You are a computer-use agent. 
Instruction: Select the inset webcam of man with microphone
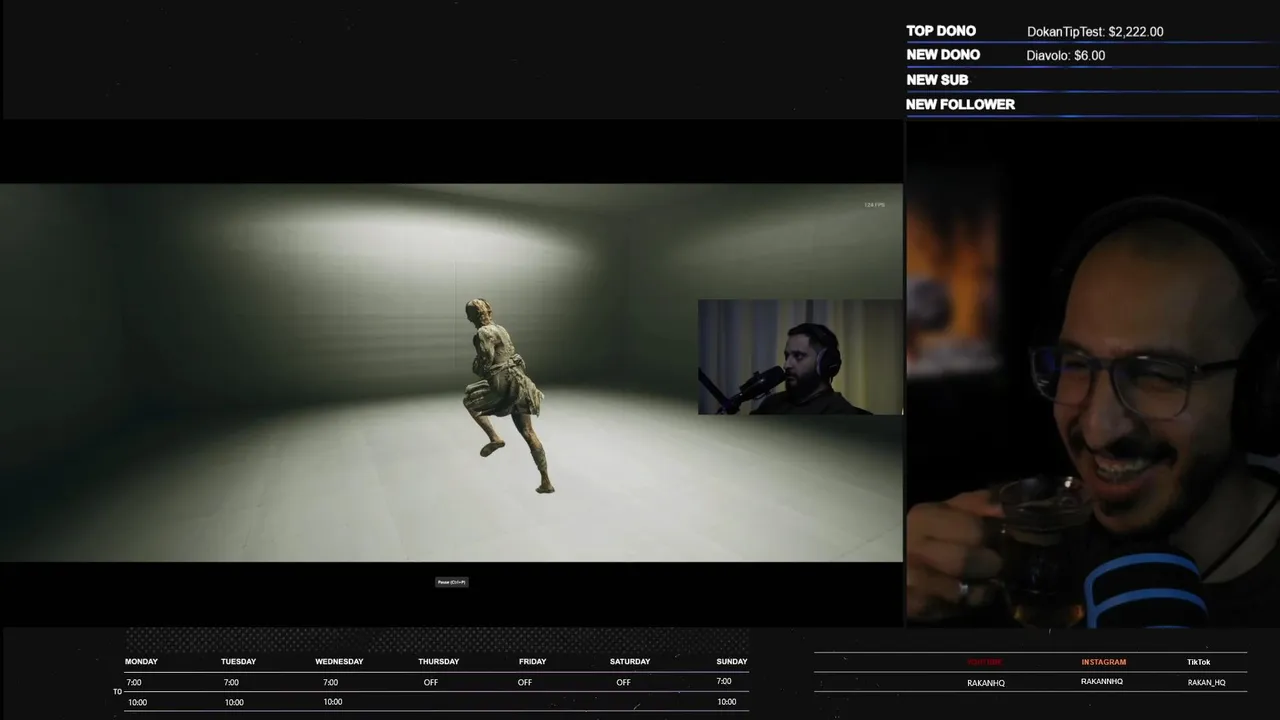click(x=800, y=357)
